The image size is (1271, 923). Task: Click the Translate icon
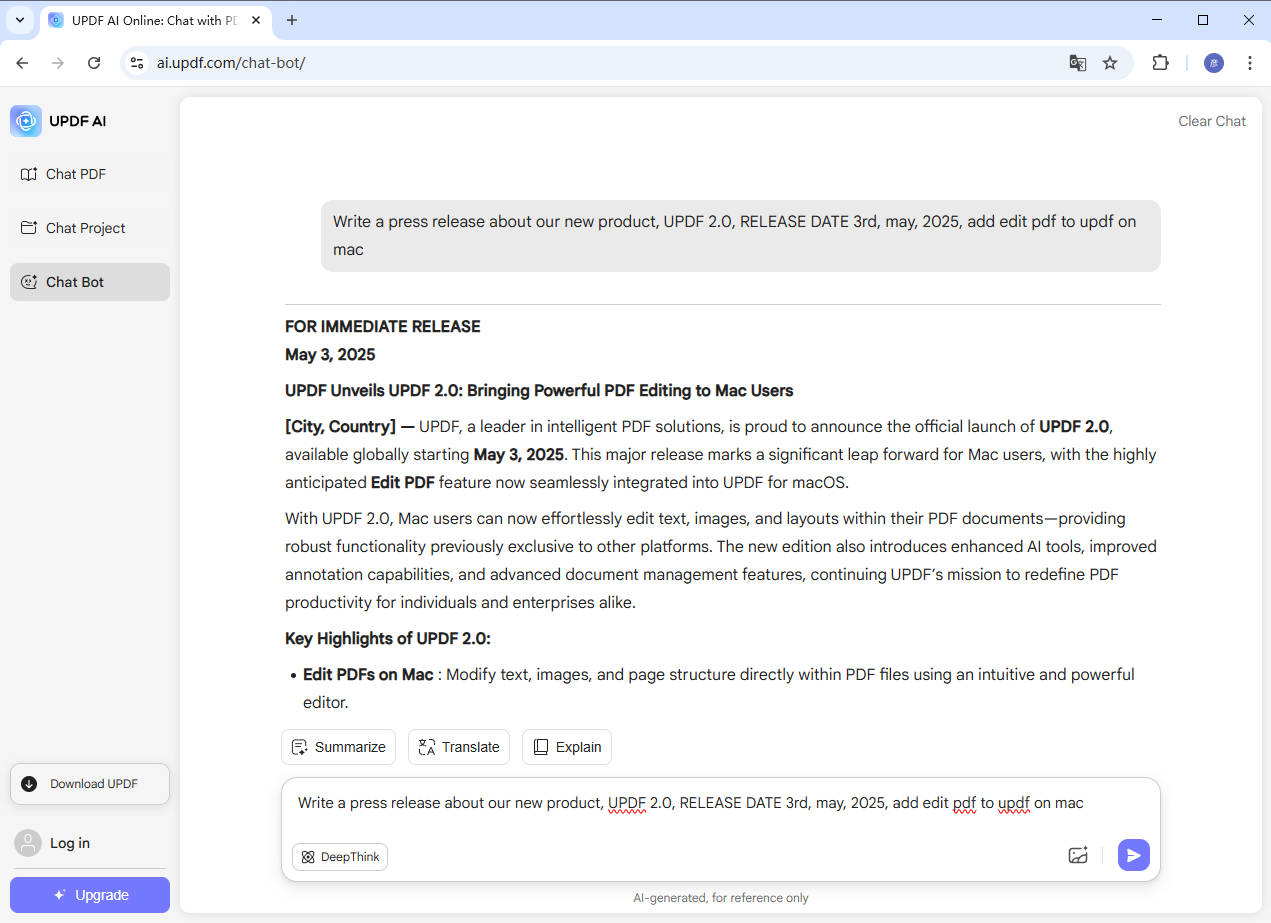click(427, 747)
